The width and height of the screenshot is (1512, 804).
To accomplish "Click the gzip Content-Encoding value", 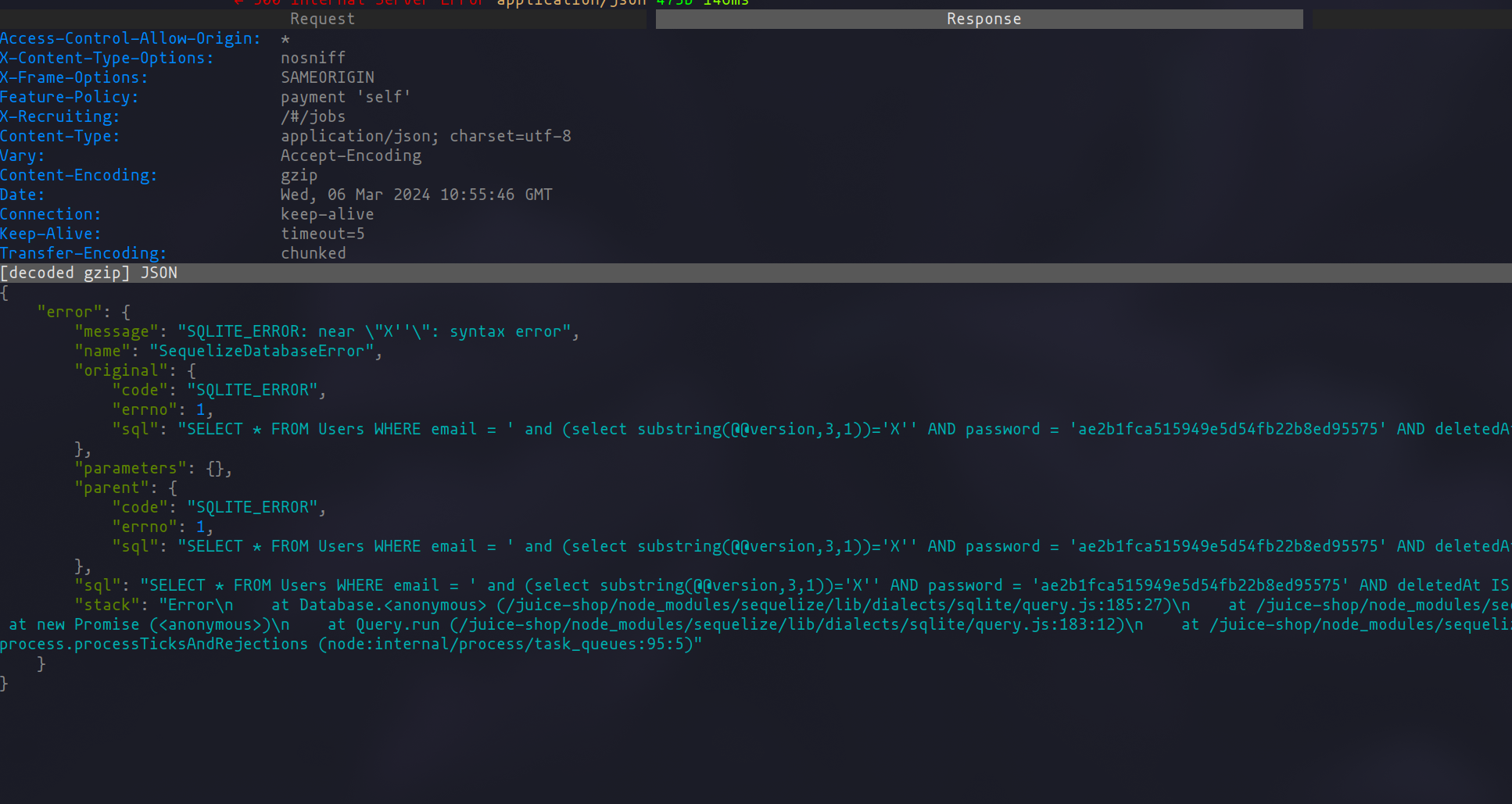I will (299, 175).
